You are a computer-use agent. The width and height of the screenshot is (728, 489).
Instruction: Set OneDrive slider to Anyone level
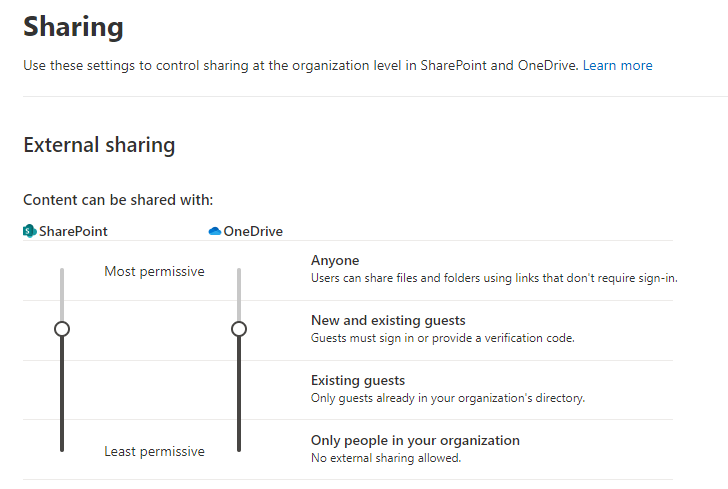click(x=238, y=270)
